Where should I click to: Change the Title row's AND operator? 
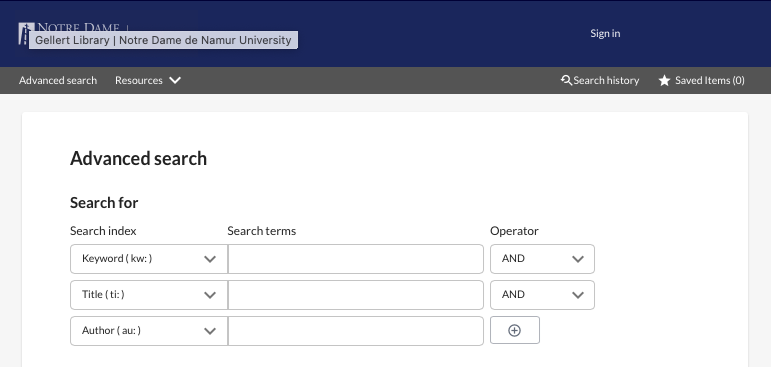point(542,295)
